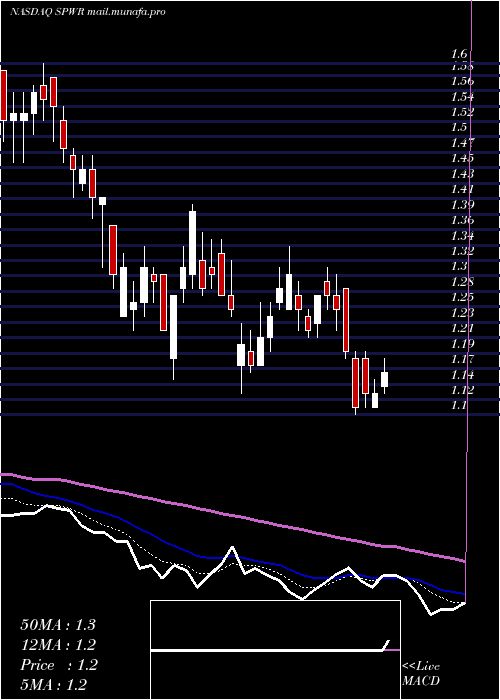
Task: Select the 1.25 price level label
Action: [462, 297]
